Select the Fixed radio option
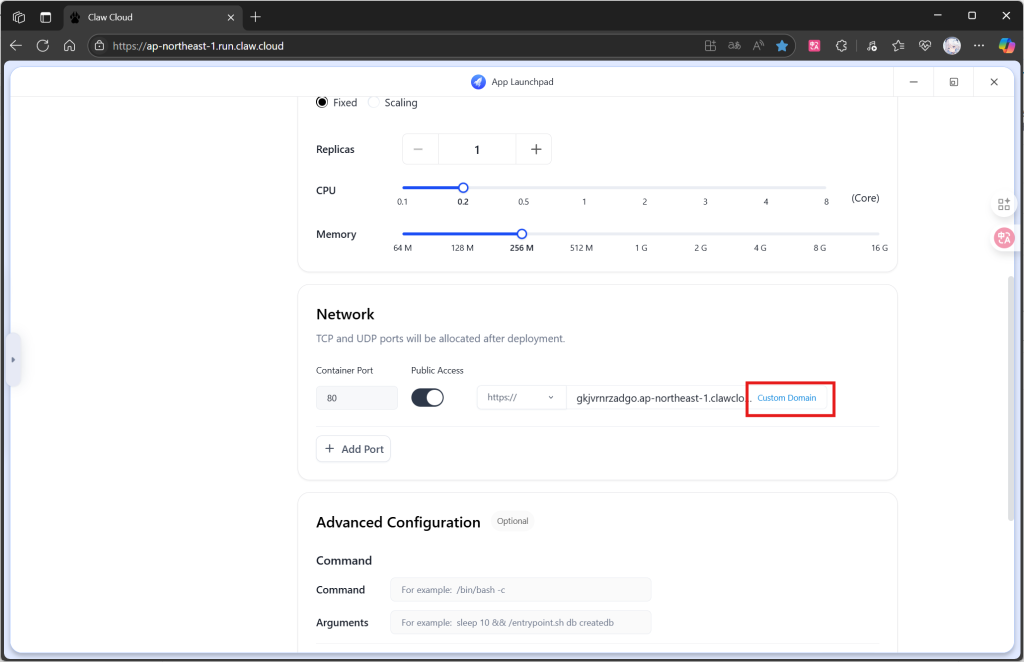 pos(322,102)
